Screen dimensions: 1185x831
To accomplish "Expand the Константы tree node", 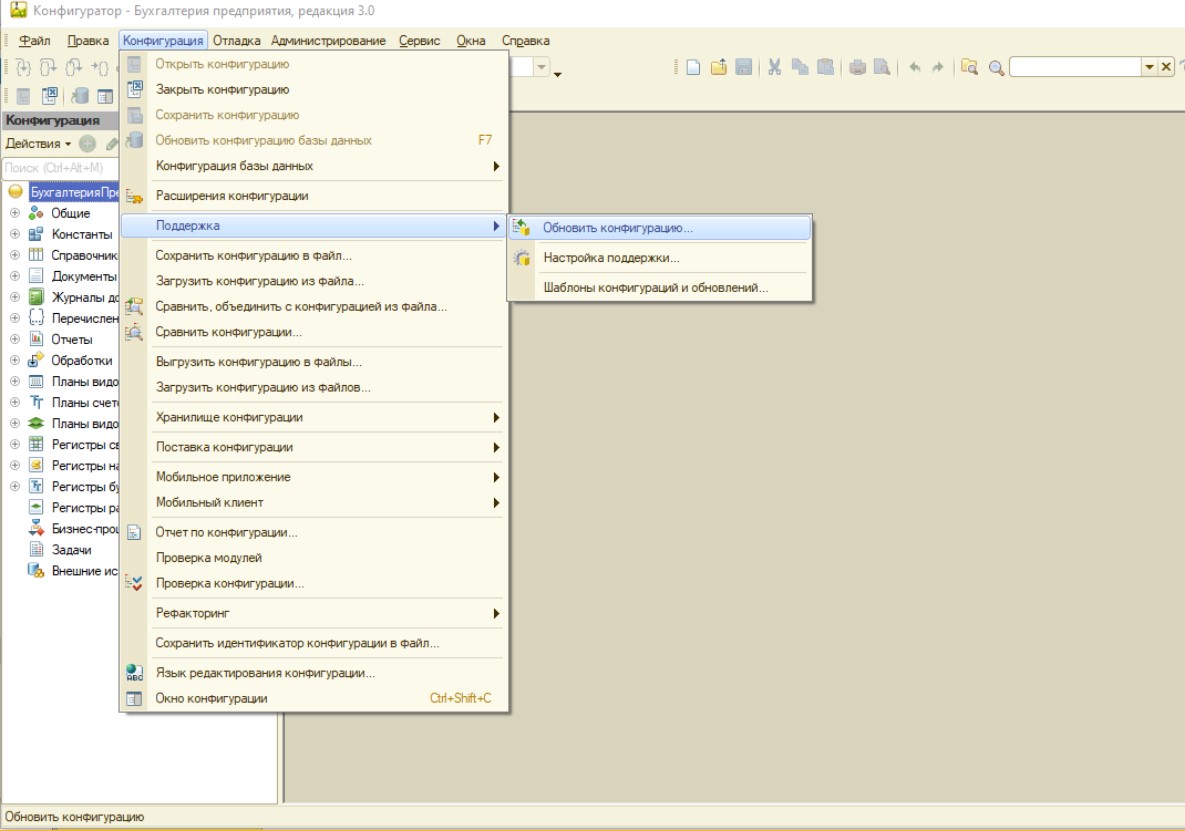I will click(x=14, y=234).
